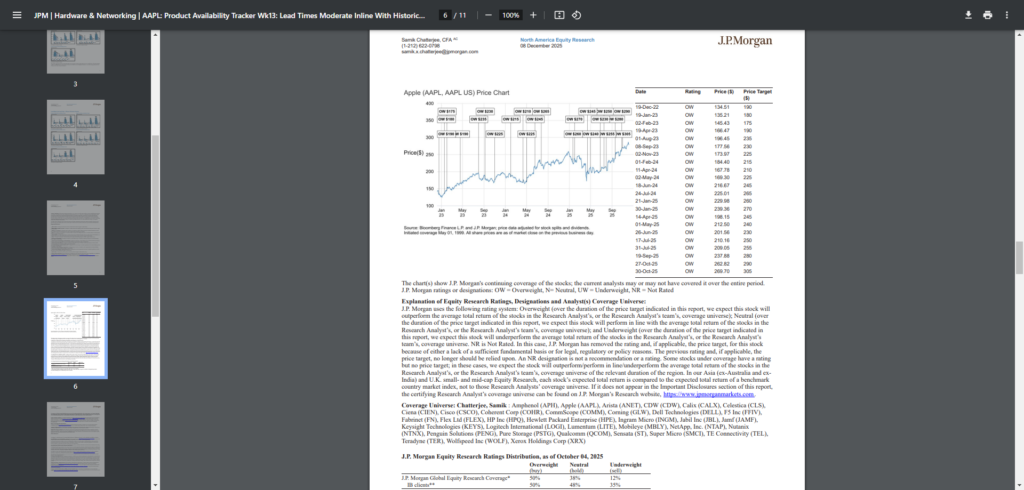Click the zoom out minus button

(487, 15)
